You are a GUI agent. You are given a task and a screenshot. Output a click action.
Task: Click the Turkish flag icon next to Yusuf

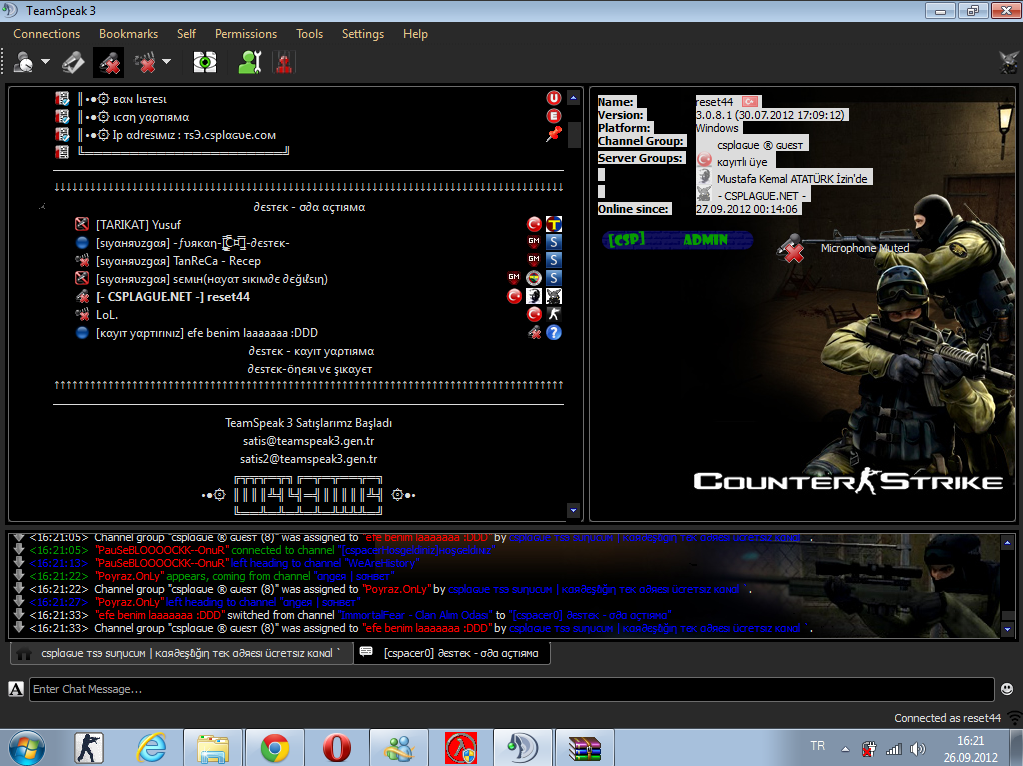click(x=534, y=224)
